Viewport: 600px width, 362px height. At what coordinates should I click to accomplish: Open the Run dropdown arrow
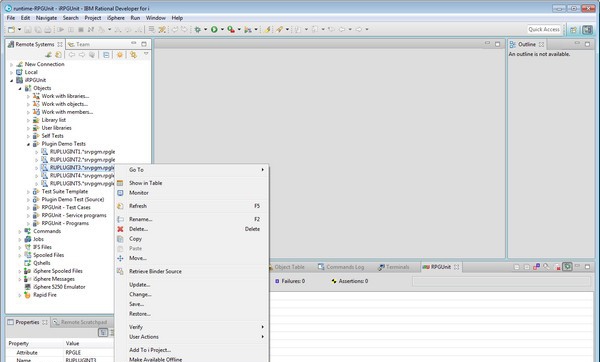222,29
